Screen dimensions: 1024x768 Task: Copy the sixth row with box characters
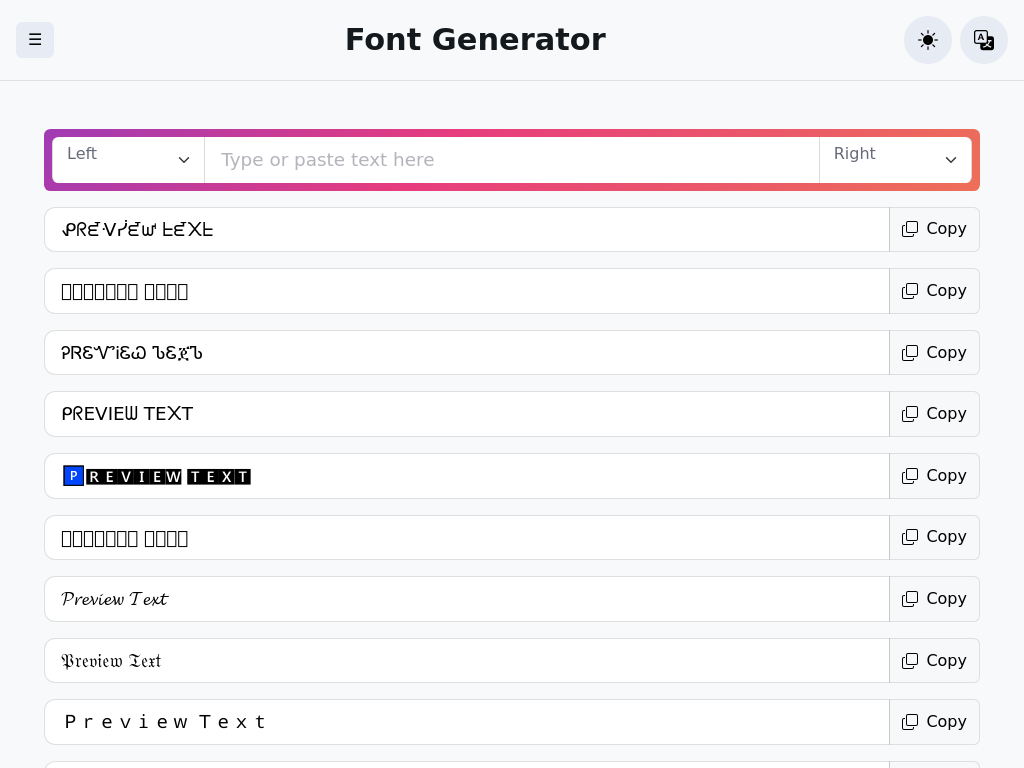pos(934,537)
